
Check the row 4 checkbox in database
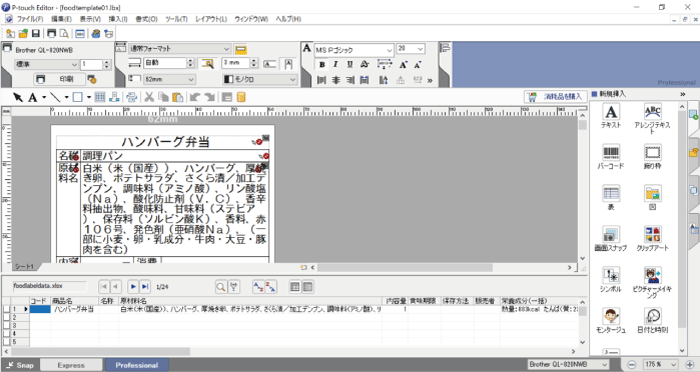6,334
